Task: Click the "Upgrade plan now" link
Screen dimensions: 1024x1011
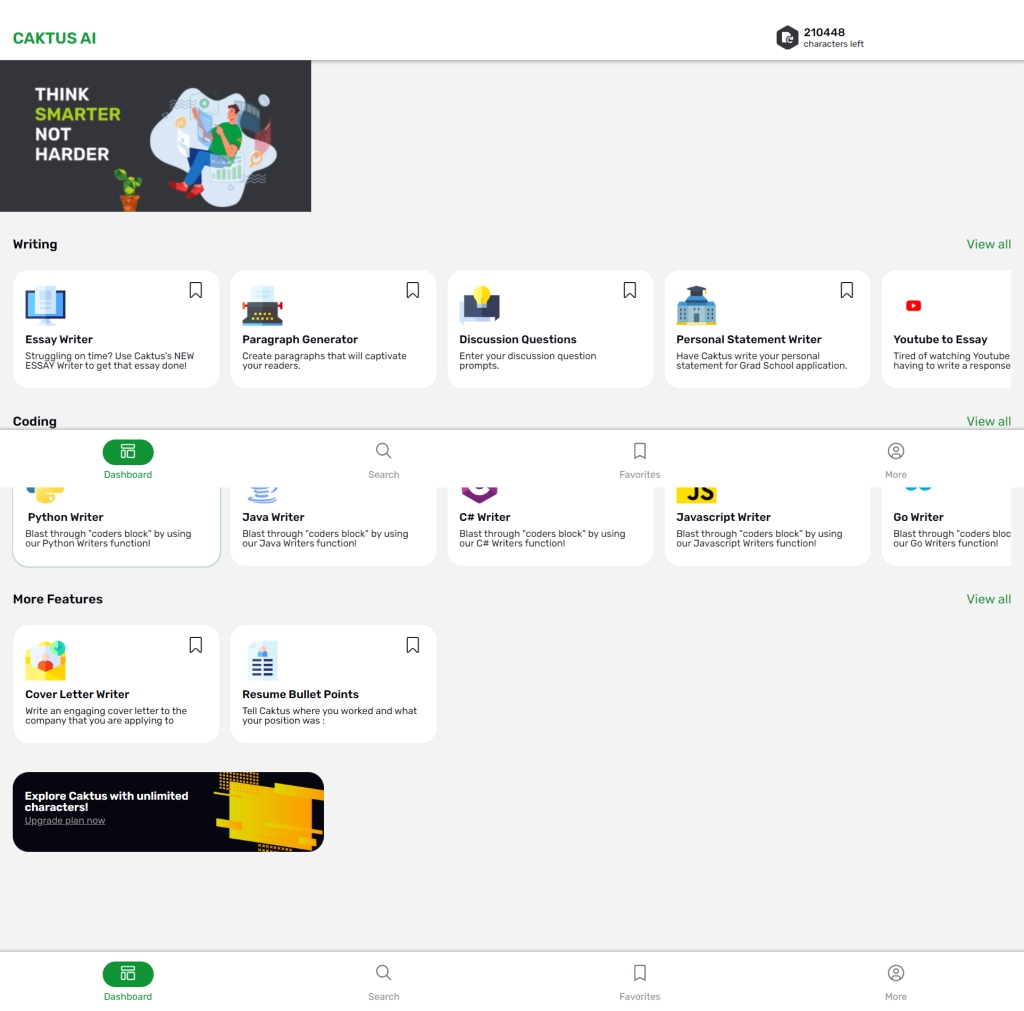Action: [x=65, y=821]
